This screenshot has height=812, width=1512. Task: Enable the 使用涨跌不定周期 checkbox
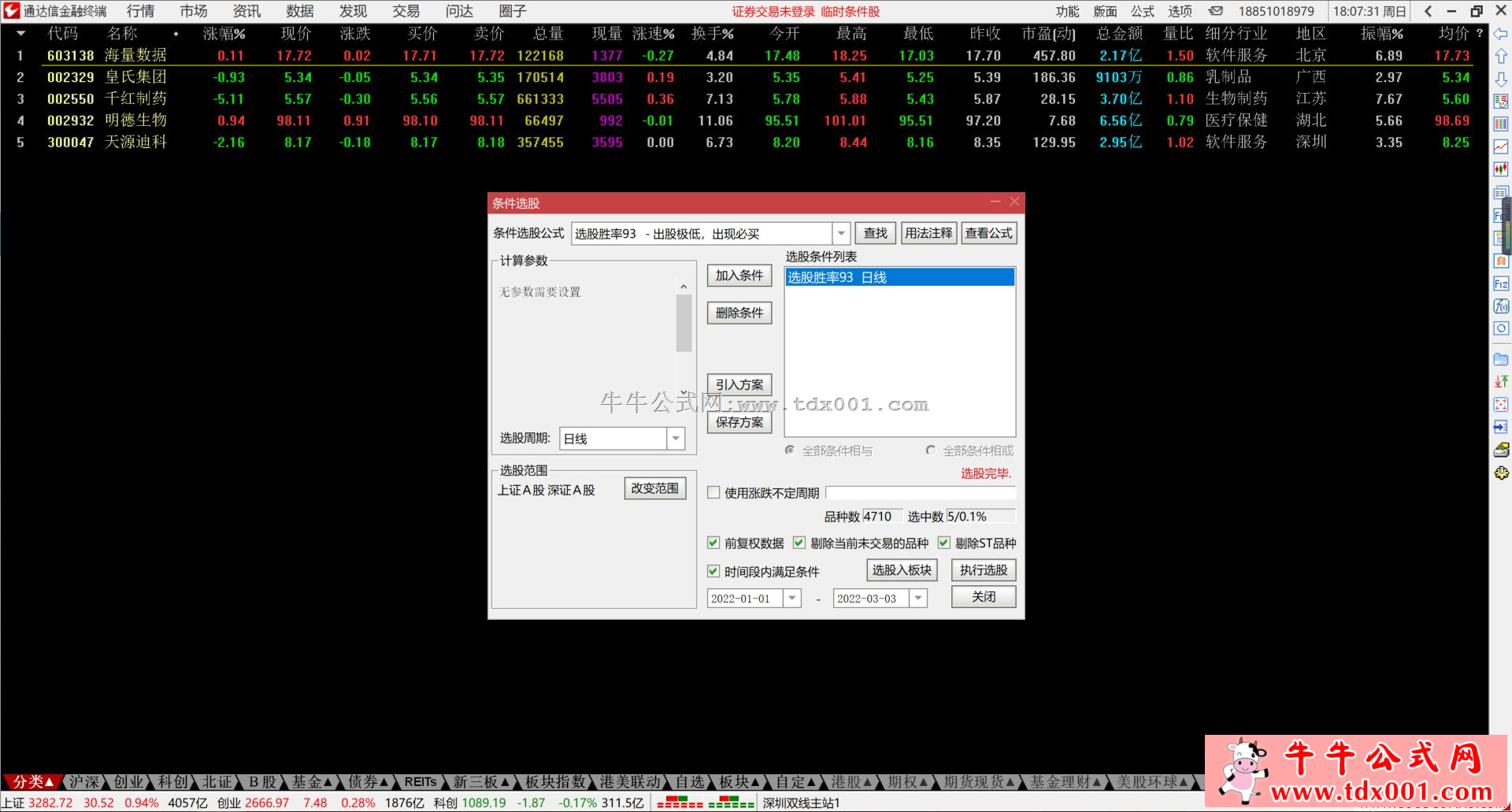tap(713, 493)
